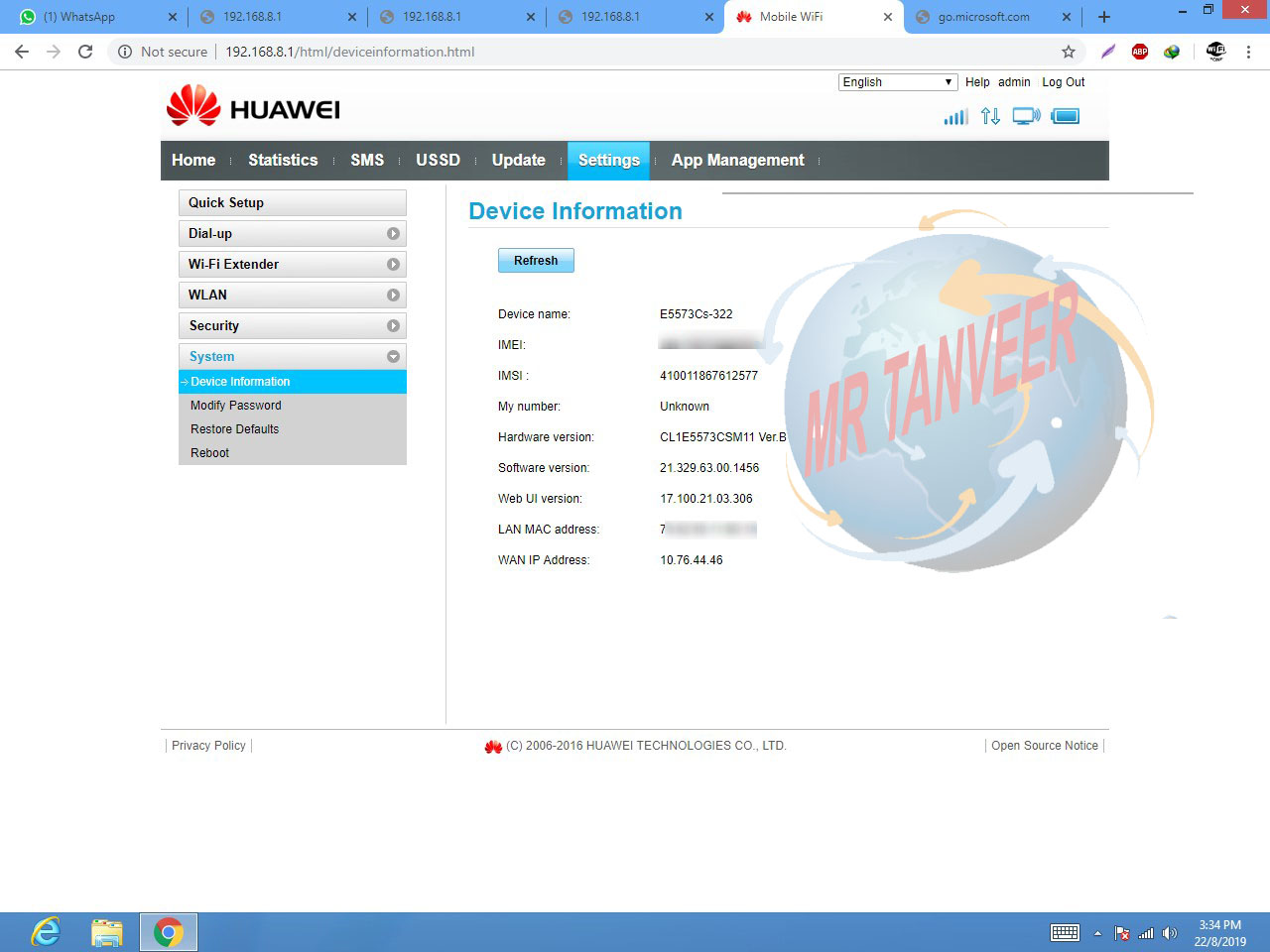
Task: Open the Open Source Notice link
Action: (x=1045, y=746)
